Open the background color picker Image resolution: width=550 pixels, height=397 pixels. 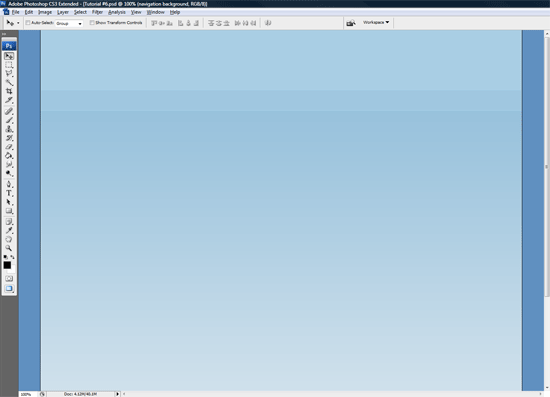click(13, 270)
